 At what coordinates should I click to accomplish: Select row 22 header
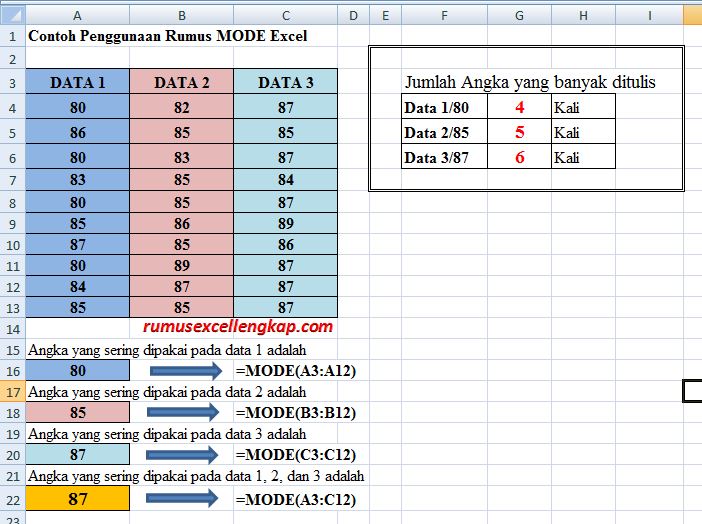coord(13,499)
